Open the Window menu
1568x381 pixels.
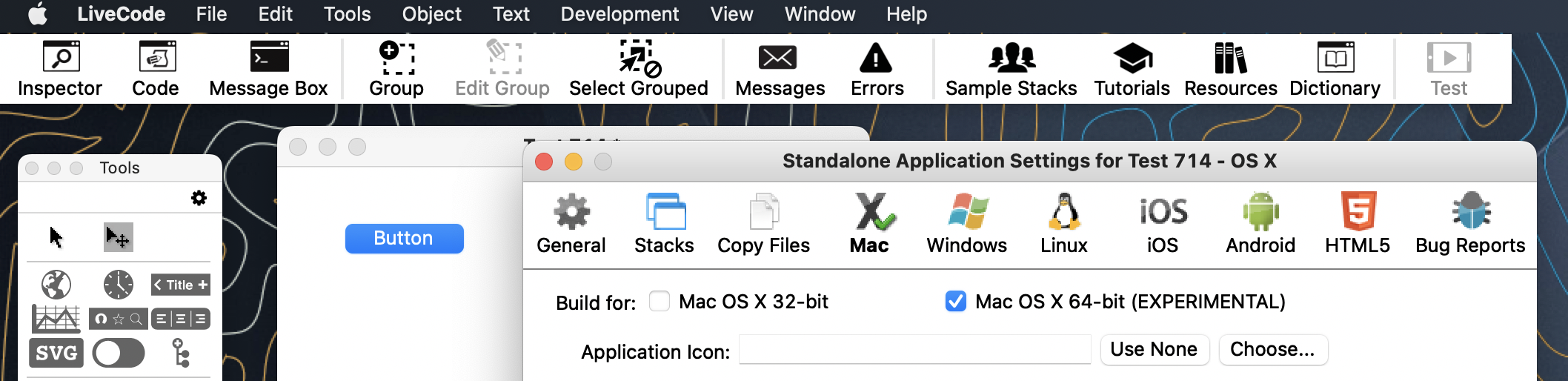820,14
